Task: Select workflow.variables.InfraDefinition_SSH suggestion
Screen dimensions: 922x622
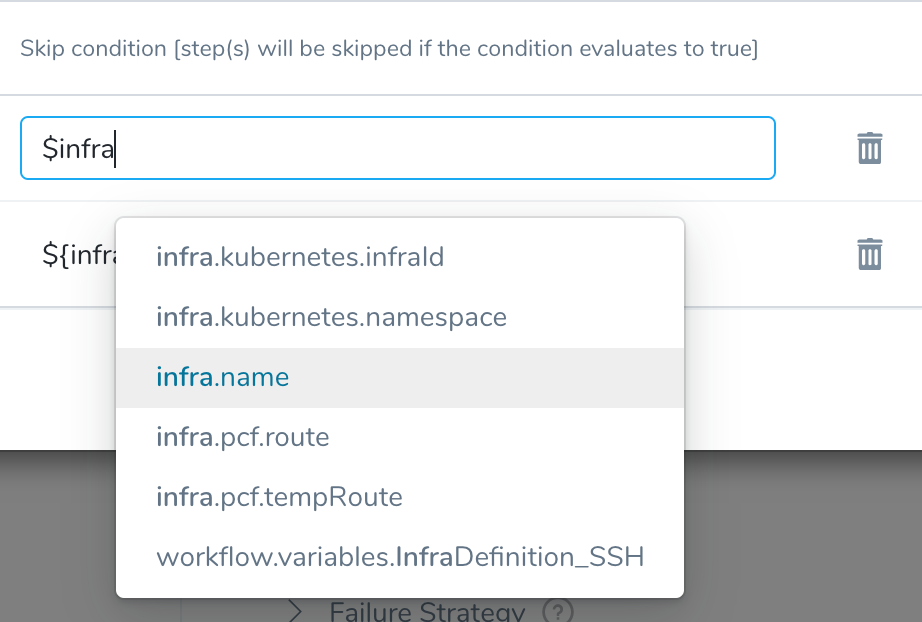Action: tap(400, 557)
